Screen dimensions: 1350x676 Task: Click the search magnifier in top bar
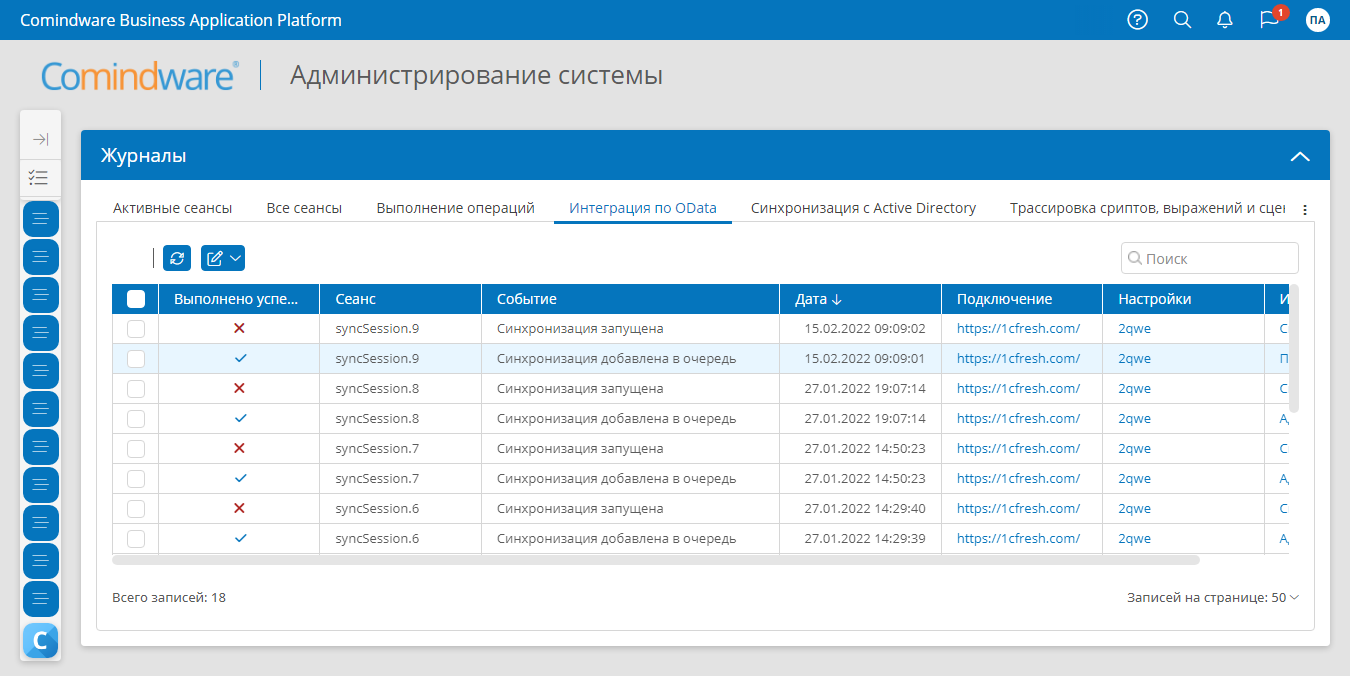(1182, 20)
